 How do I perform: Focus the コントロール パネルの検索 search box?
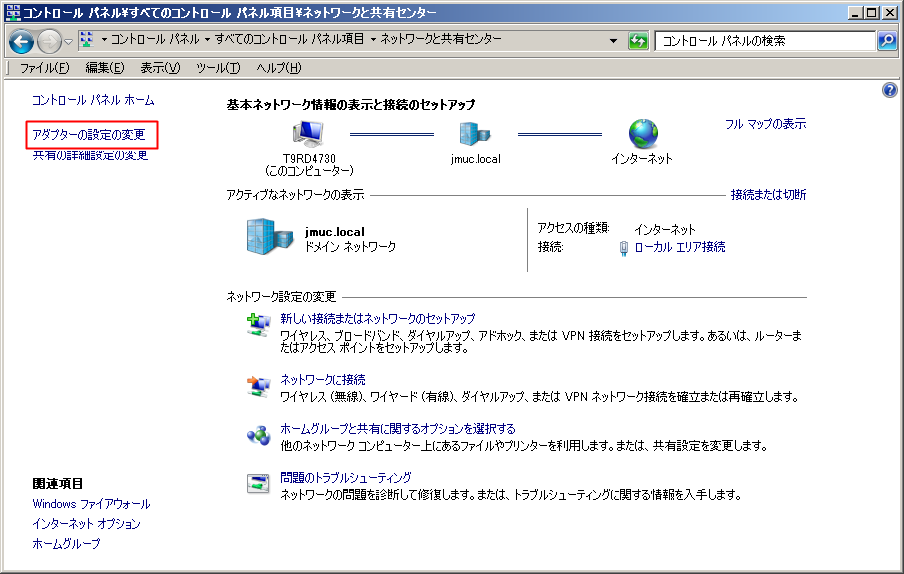tap(765, 41)
